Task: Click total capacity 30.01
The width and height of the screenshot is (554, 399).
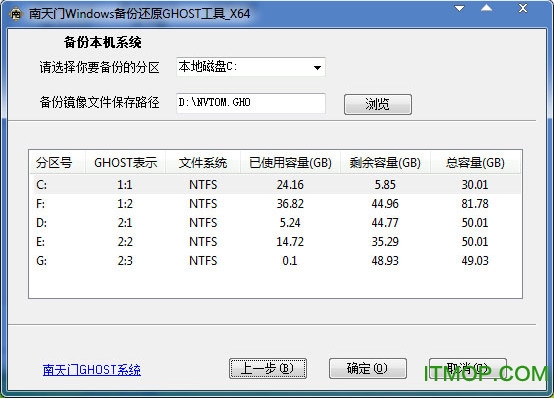Action: pyautogui.click(x=475, y=185)
